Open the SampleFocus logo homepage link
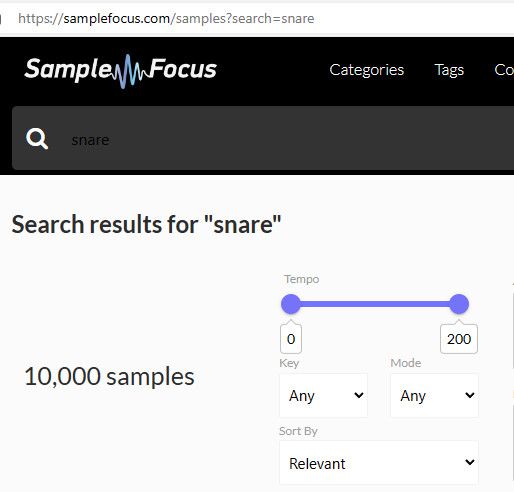514x492 pixels. [121, 70]
